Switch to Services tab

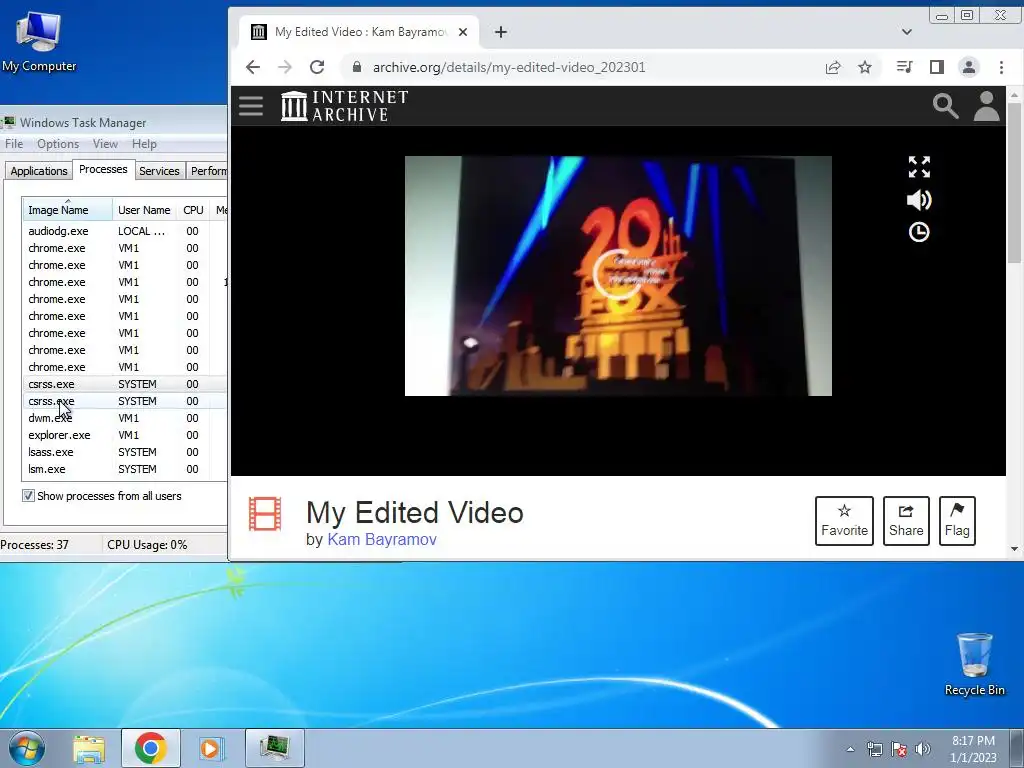click(159, 170)
